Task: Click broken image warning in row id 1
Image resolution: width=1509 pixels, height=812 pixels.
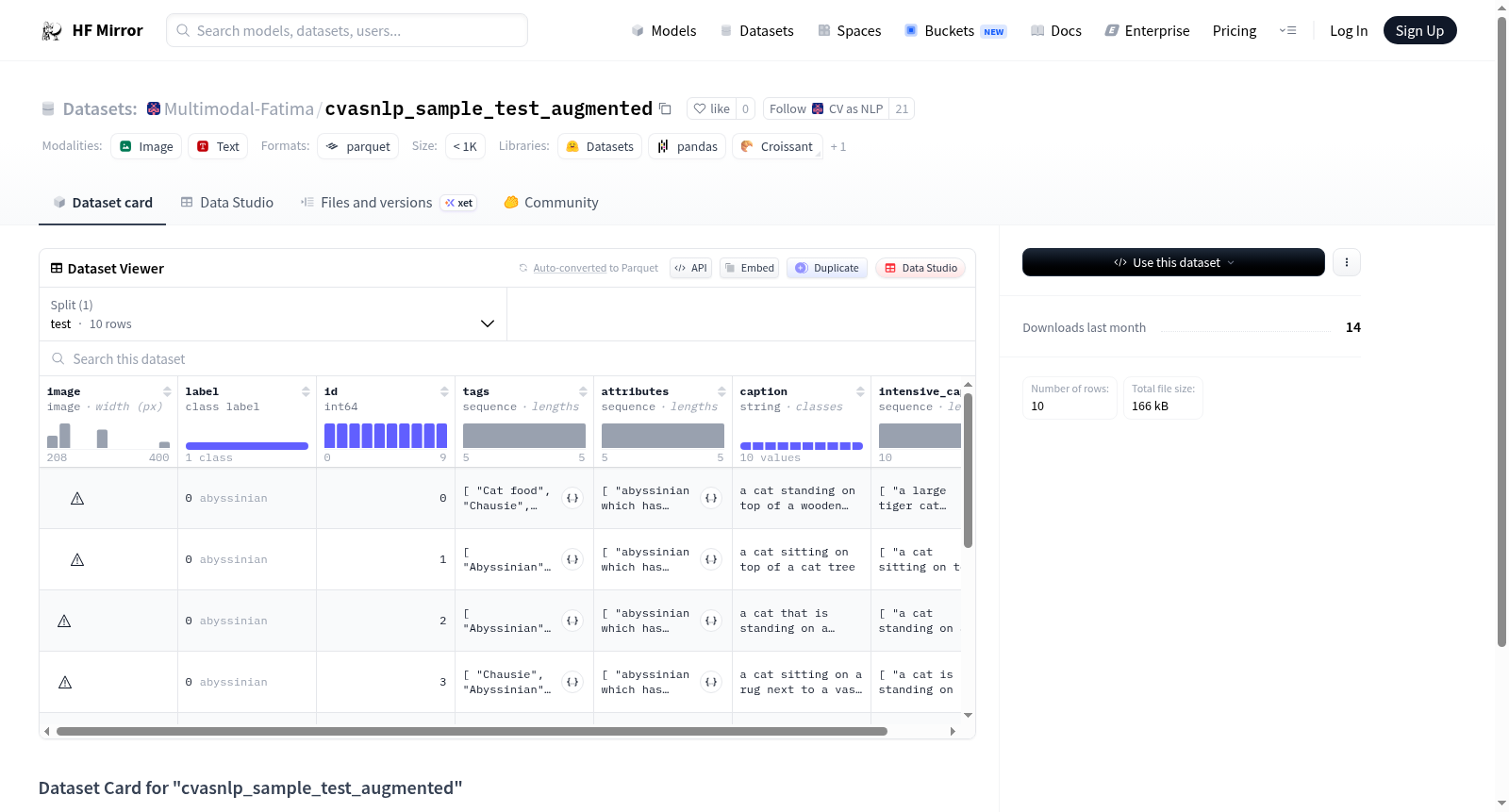Action: pos(77,559)
